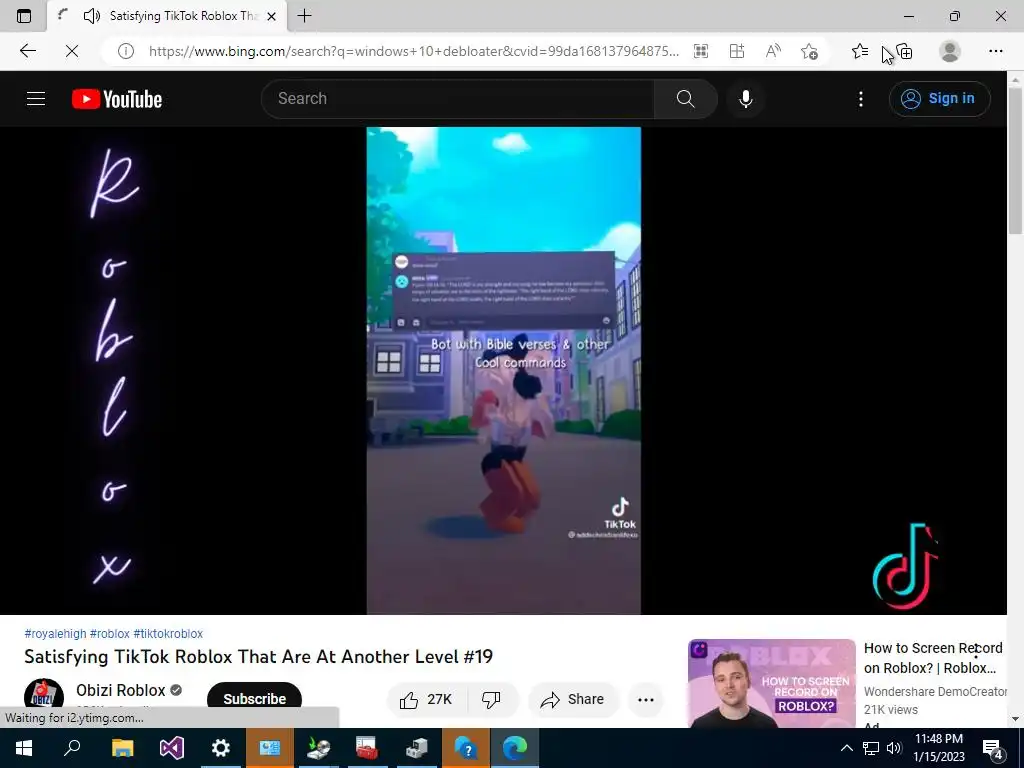Click the Obizi Roblox channel avatar
The width and height of the screenshot is (1024, 768).
tap(44, 698)
